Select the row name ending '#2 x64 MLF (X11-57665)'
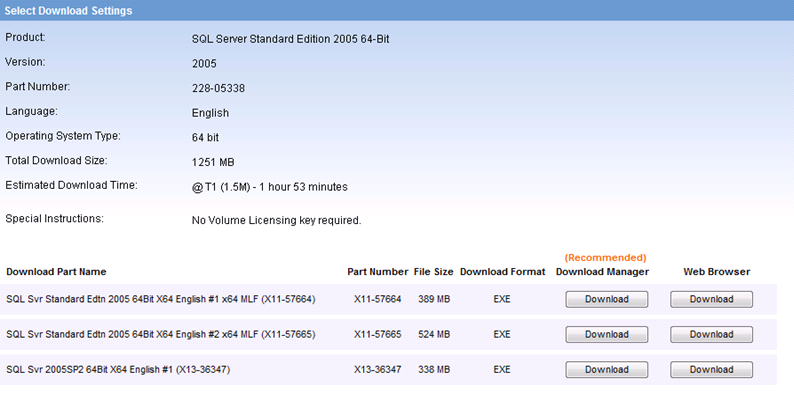Viewport: 794px width, 393px height. click(x=161, y=335)
